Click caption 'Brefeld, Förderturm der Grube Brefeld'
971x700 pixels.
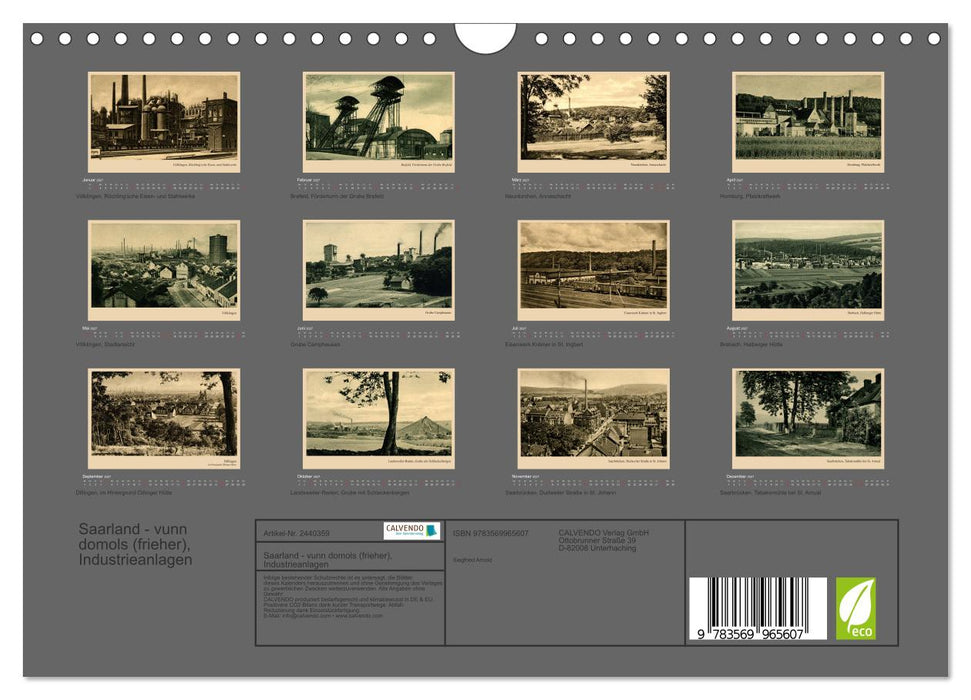[337, 196]
